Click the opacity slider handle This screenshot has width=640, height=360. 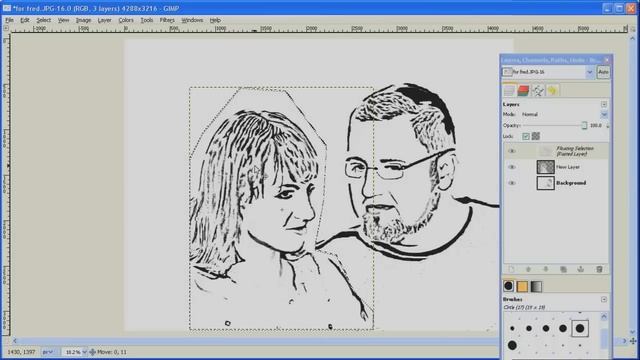point(584,125)
